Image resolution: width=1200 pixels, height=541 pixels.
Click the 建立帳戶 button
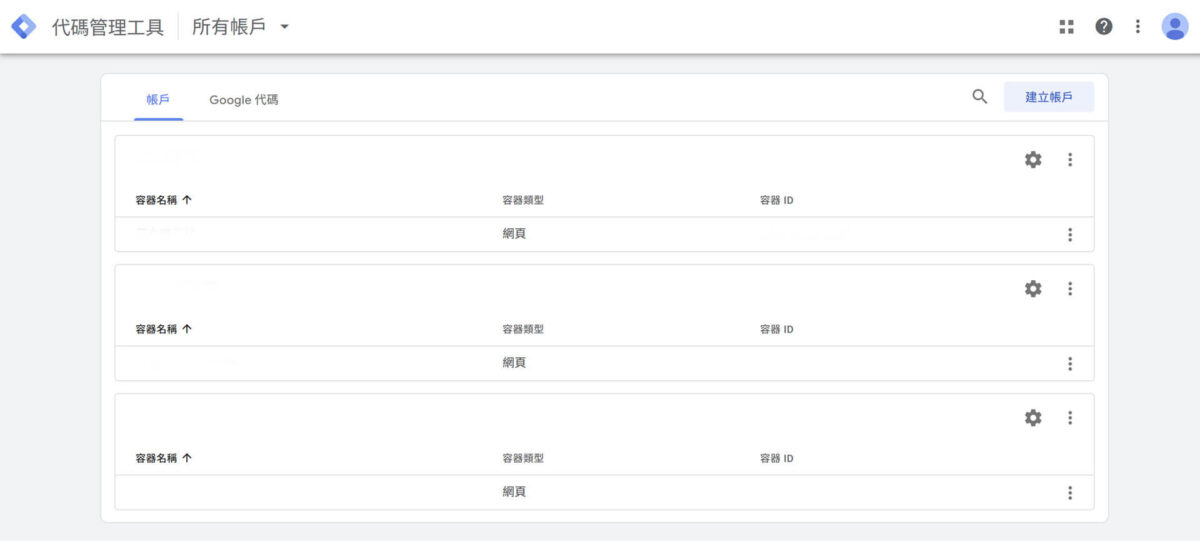[x=1048, y=97]
